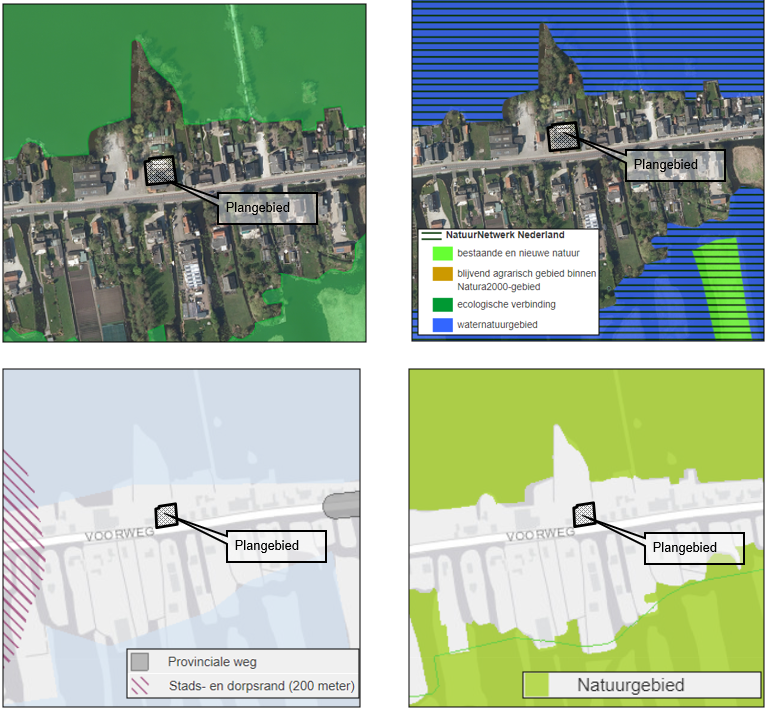Click the hatched plan area on the grey-blue Voorweg map
The image size is (769, 711).
coord(166,515)
